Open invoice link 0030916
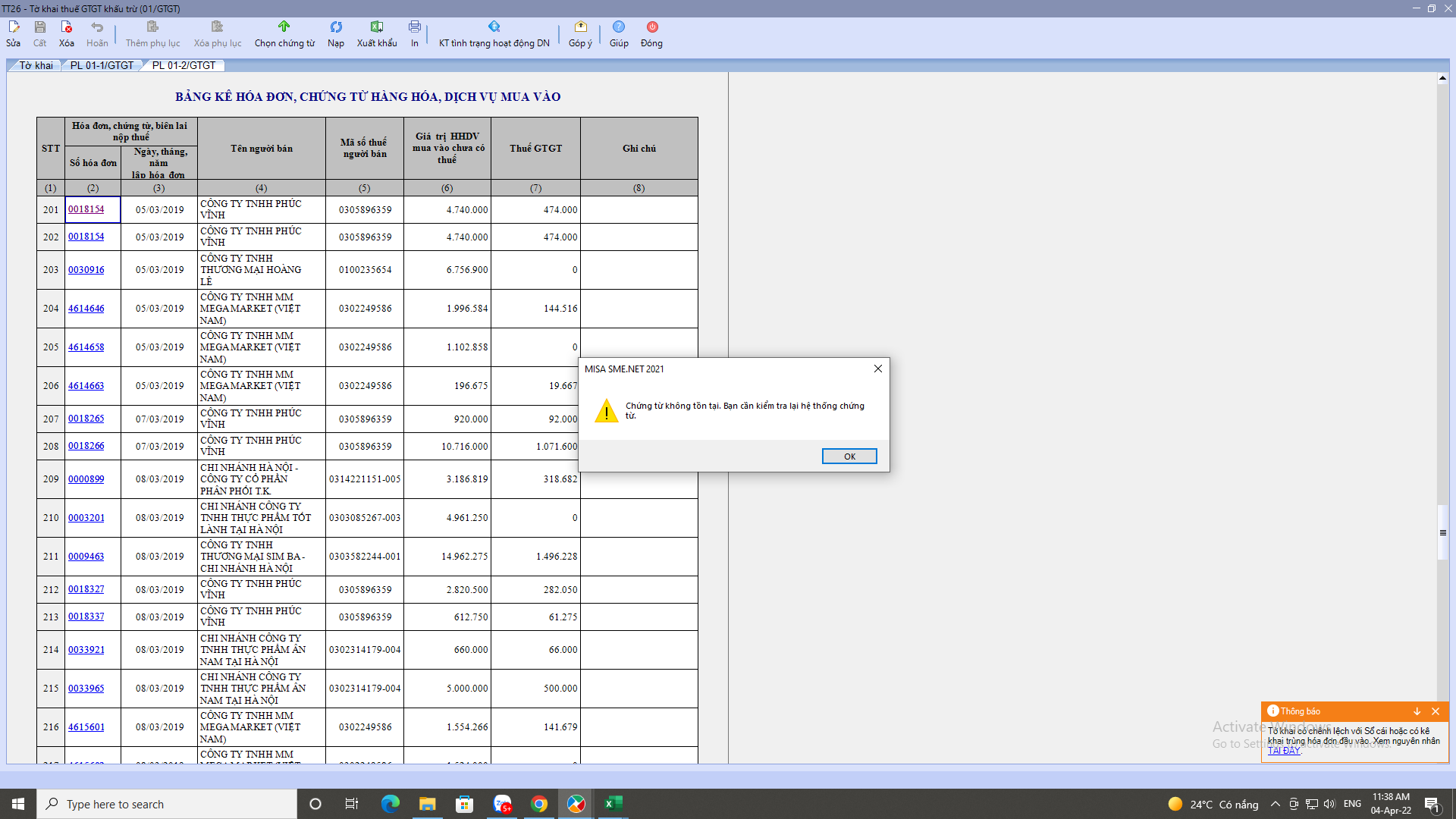Screen dimensions: 1456x819 86,270
